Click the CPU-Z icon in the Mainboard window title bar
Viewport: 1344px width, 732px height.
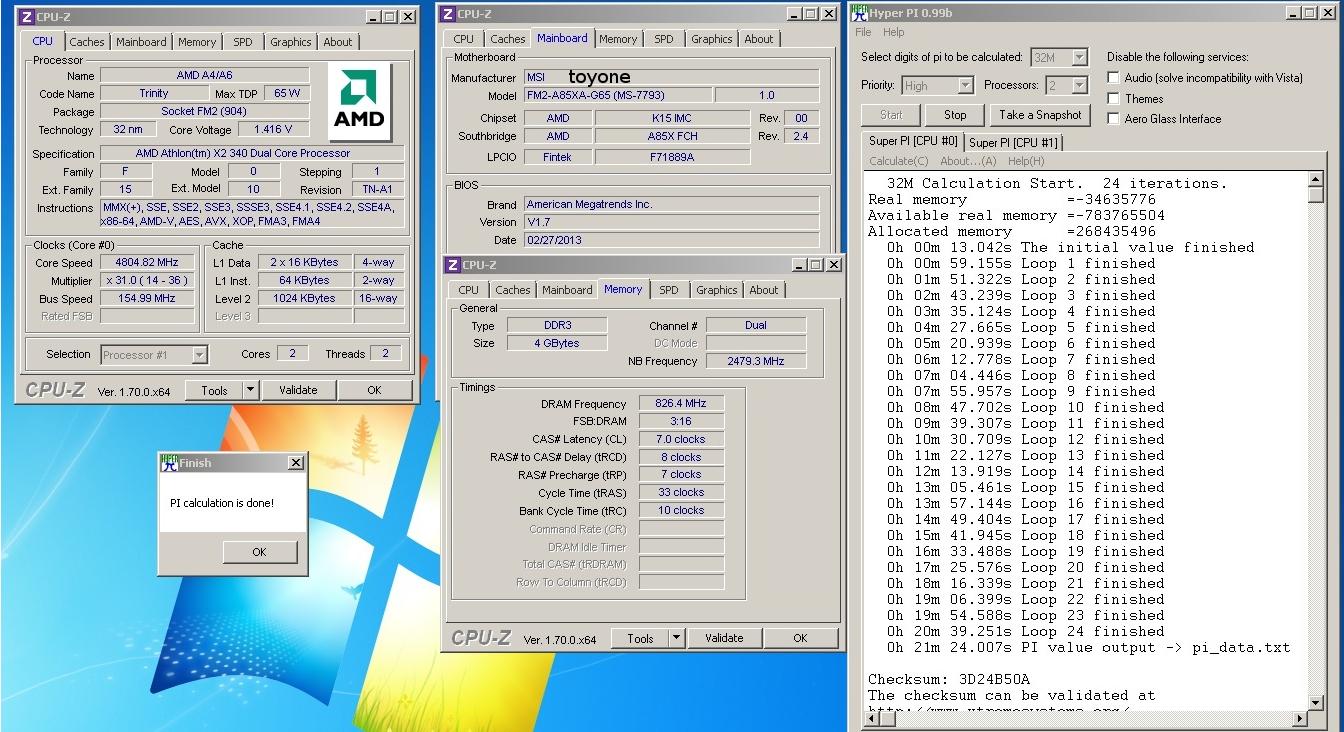coord(449,14)
